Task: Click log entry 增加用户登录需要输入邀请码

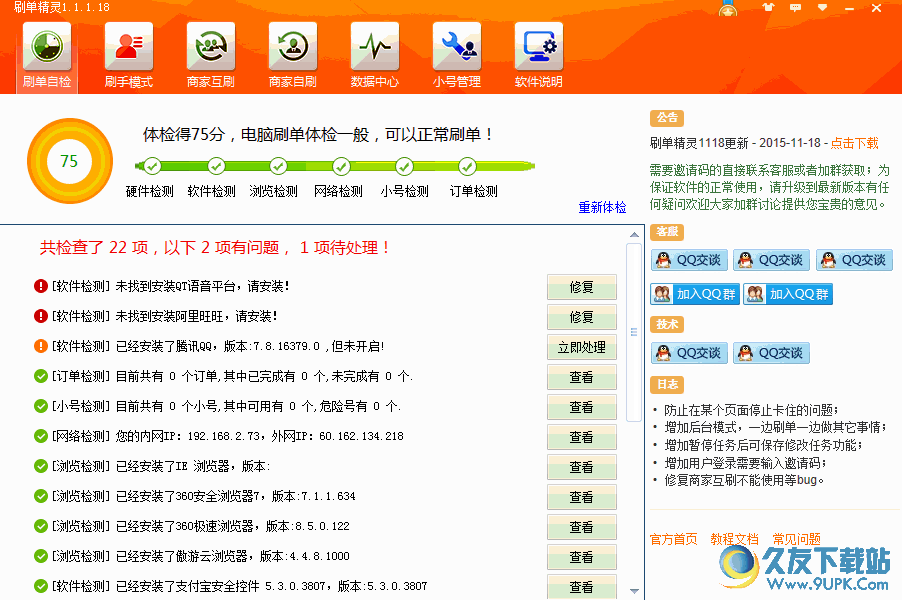Action: (745, 463)
